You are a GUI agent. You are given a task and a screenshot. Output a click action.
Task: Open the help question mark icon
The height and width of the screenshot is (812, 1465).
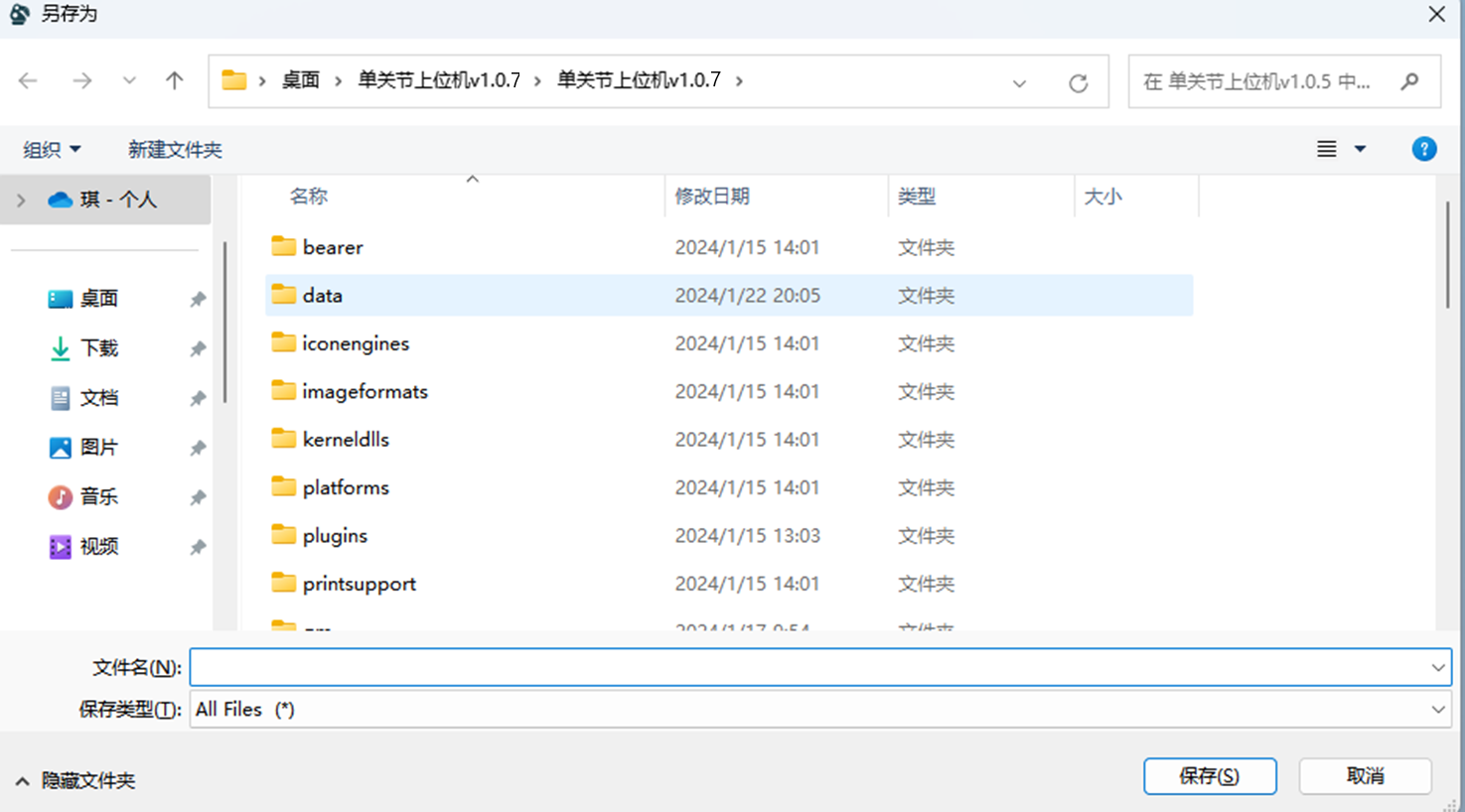point(1423,149)
